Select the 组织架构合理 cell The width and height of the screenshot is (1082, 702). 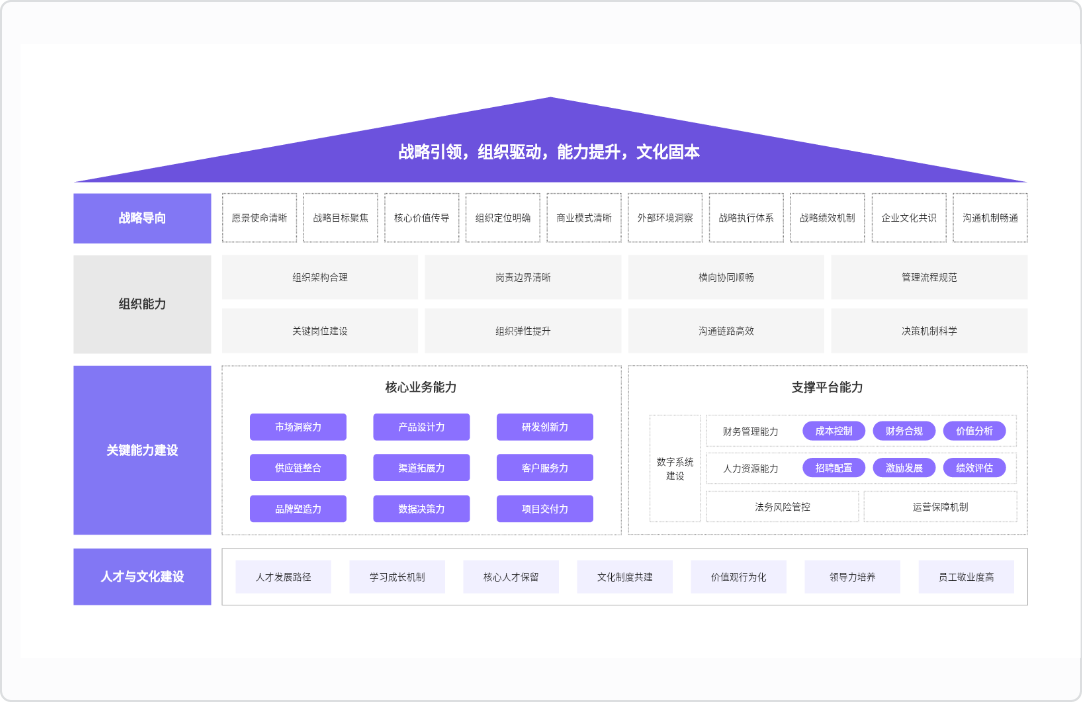click(320, 277)
